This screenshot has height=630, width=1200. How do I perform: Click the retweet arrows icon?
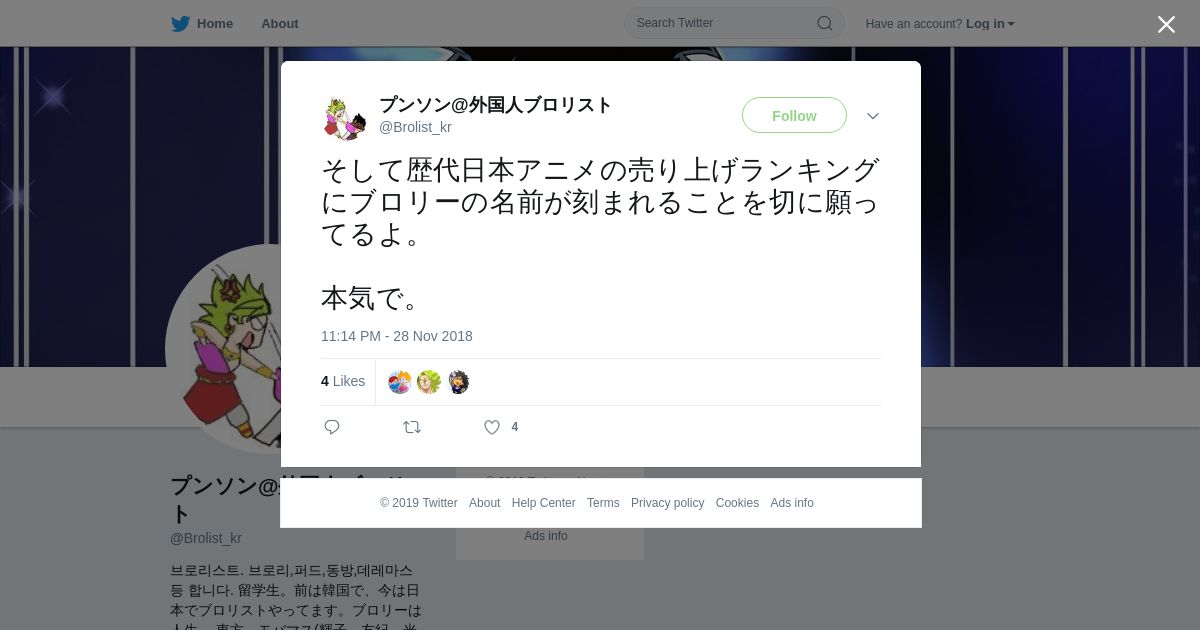tap(412, 427)
